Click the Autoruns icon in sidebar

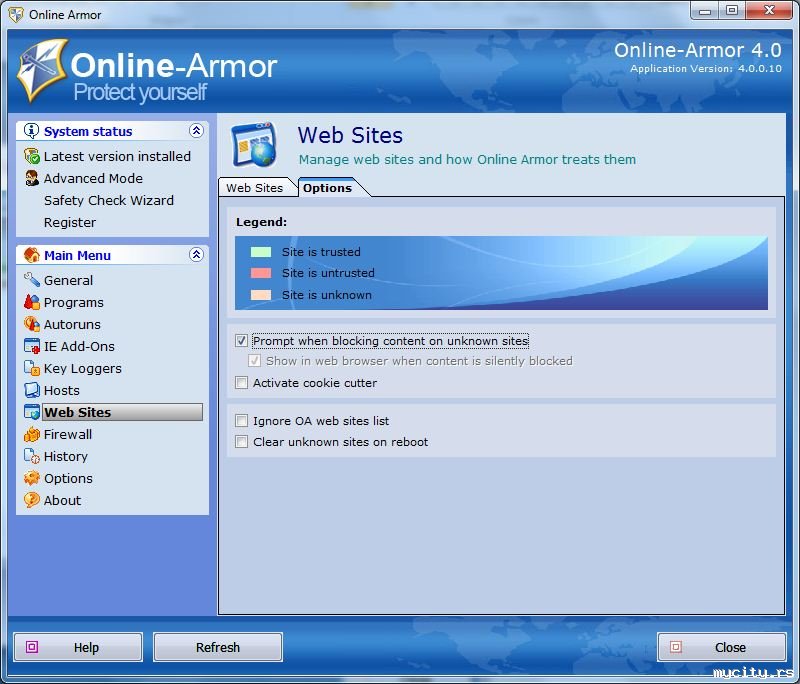[32, 324]
